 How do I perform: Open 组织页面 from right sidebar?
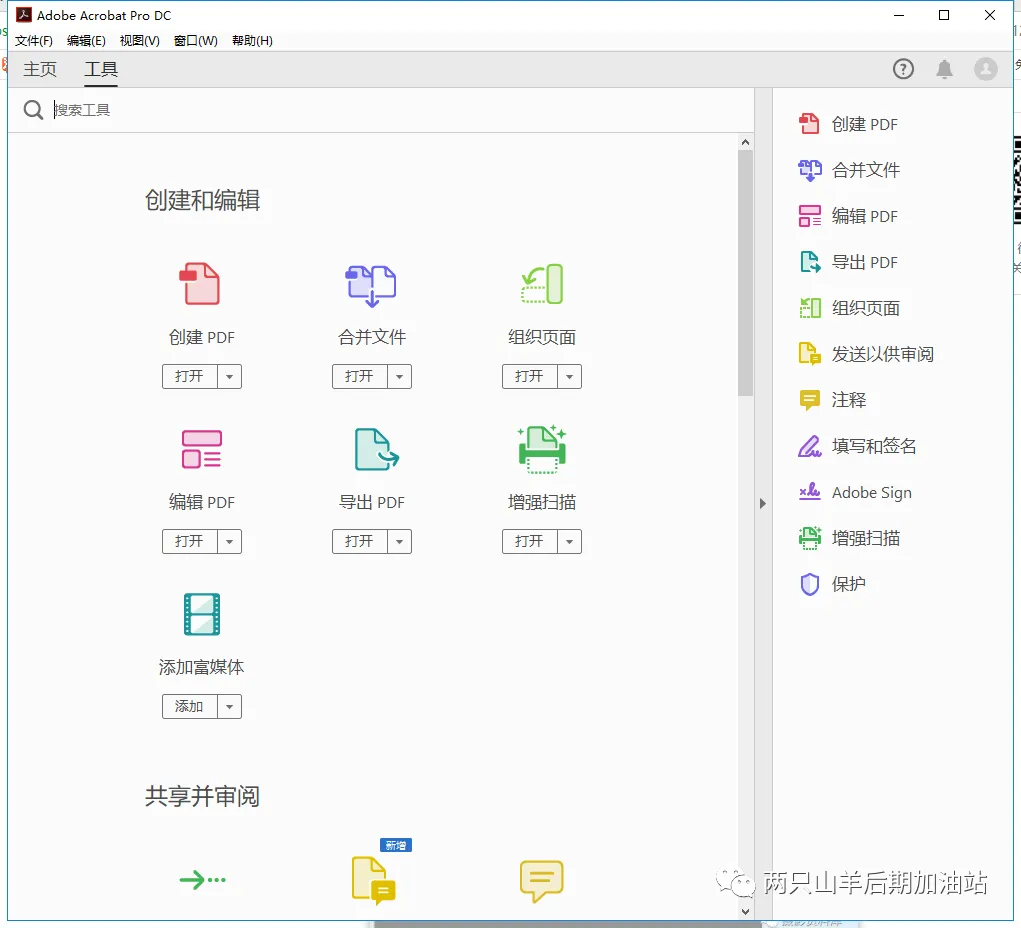click(x=848, y=308)
